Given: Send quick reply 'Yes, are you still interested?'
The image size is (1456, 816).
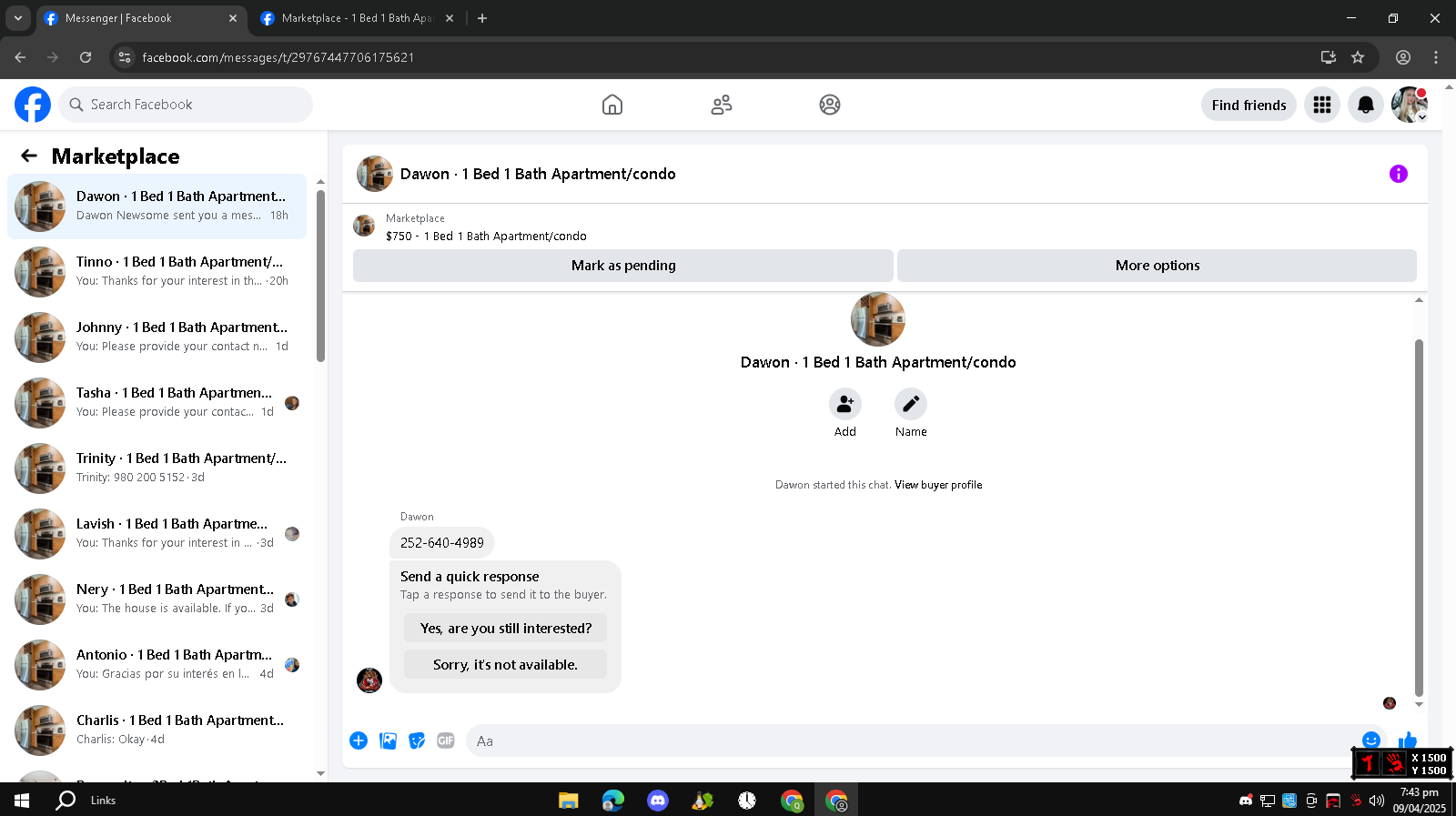Looking at the screenshot, I should click(505, 628).
